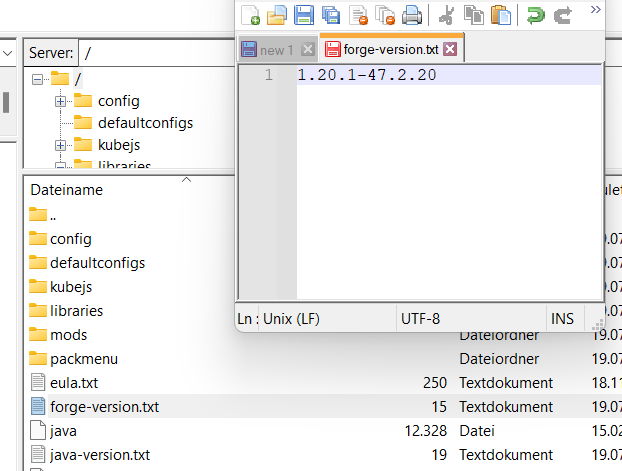Screen dimensions: 622x471
Task: Click the Print toolbar icon
Action: tap(412, 15)
